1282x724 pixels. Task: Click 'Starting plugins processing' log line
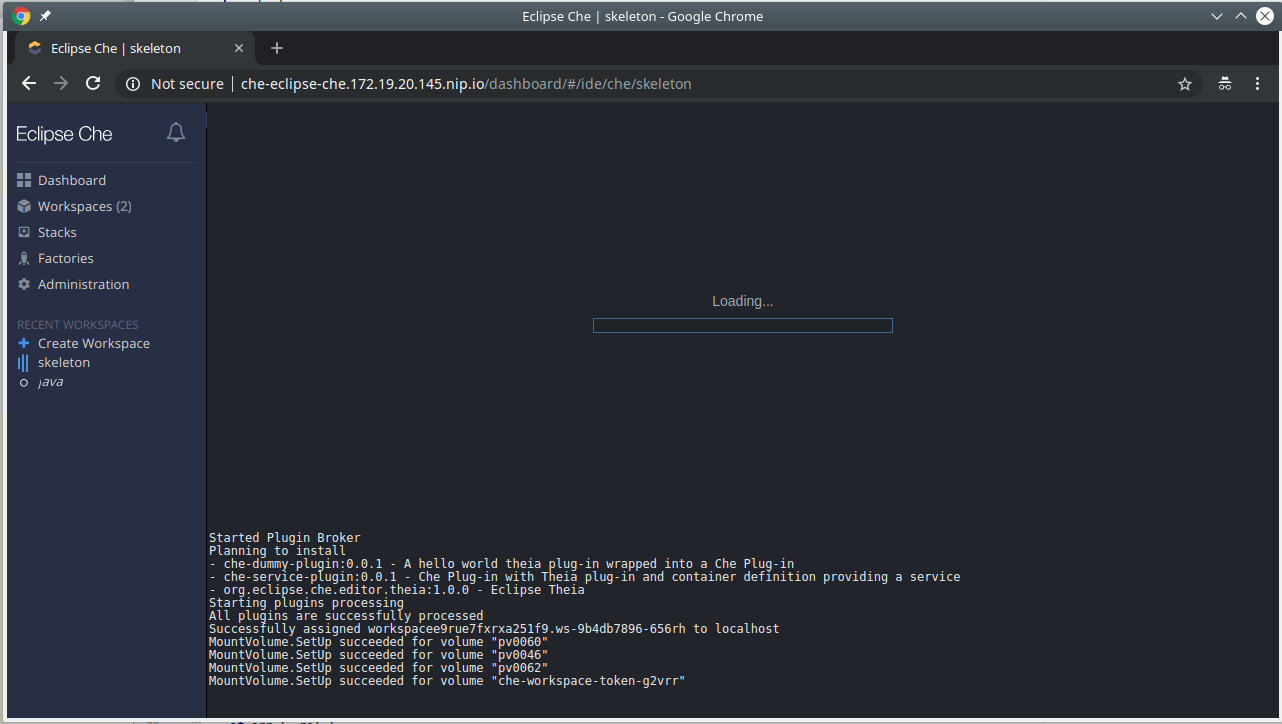coord(306,603)
